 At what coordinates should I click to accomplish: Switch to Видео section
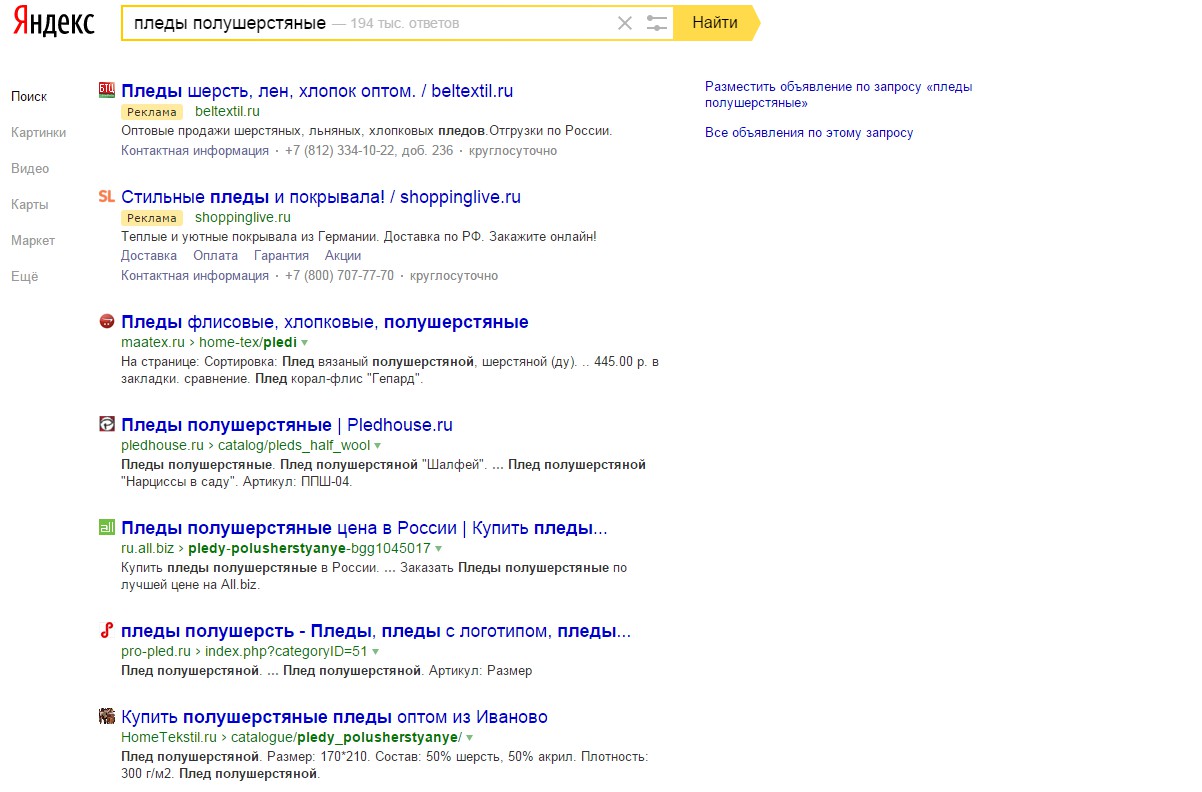pyautogui.click(x=30, y=168)
